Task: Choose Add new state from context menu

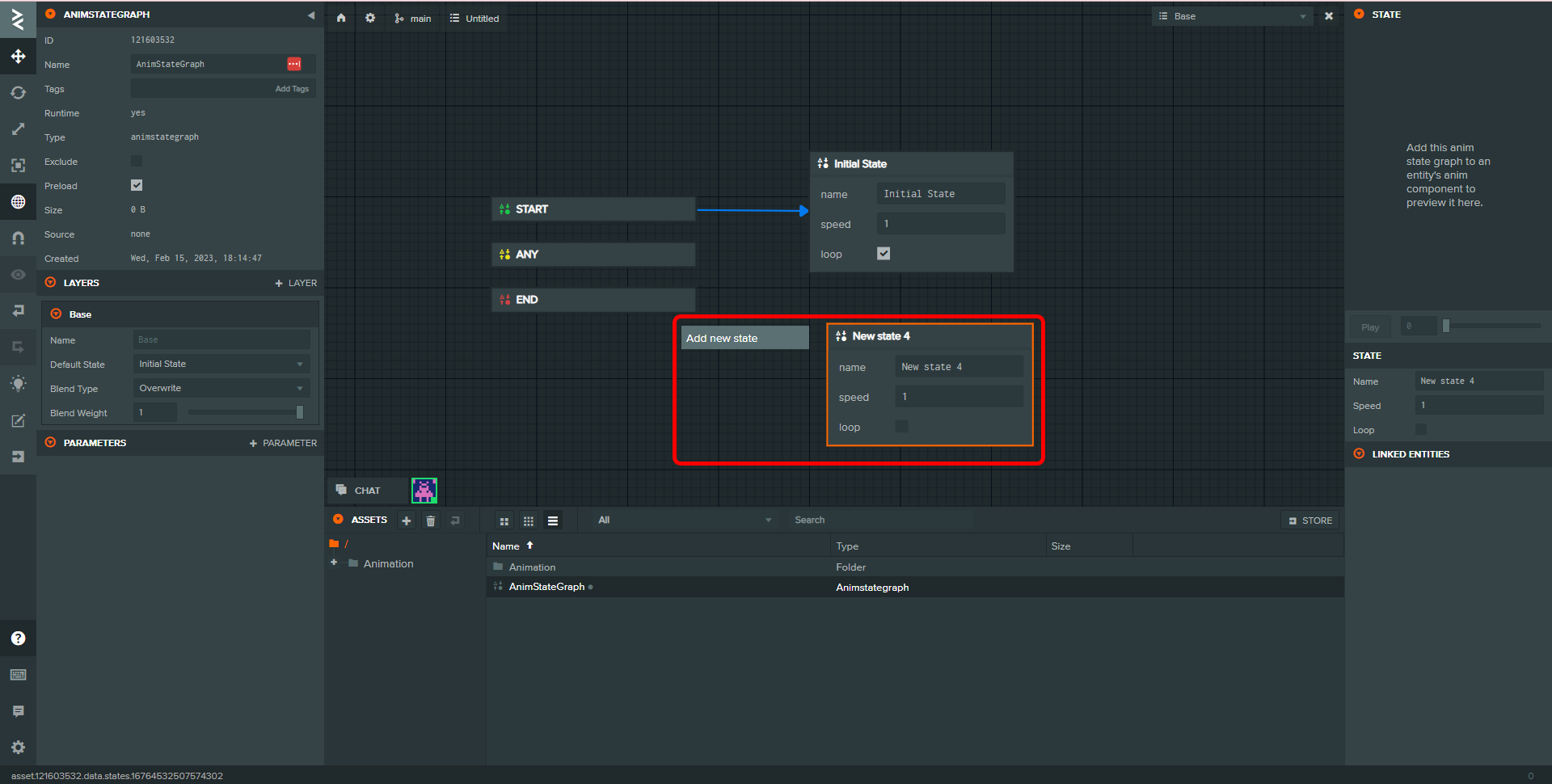Action: (x=744, y=338)
